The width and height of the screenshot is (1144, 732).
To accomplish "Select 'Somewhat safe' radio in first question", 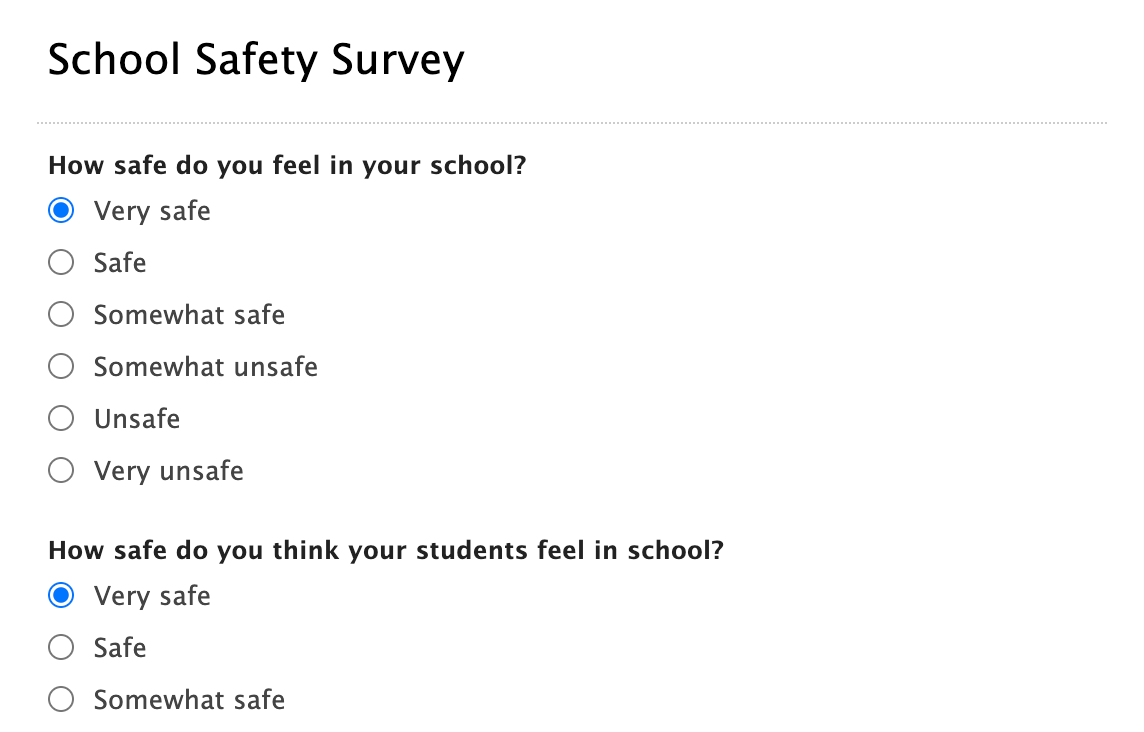I will 61,315.
